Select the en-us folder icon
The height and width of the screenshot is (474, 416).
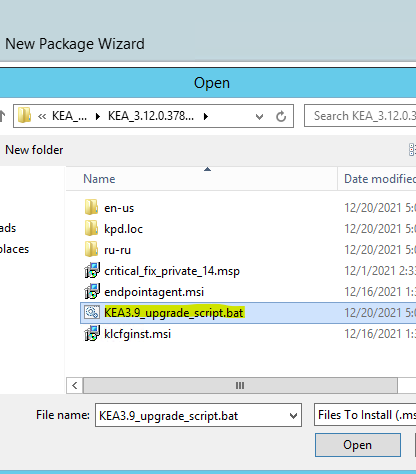91,207
